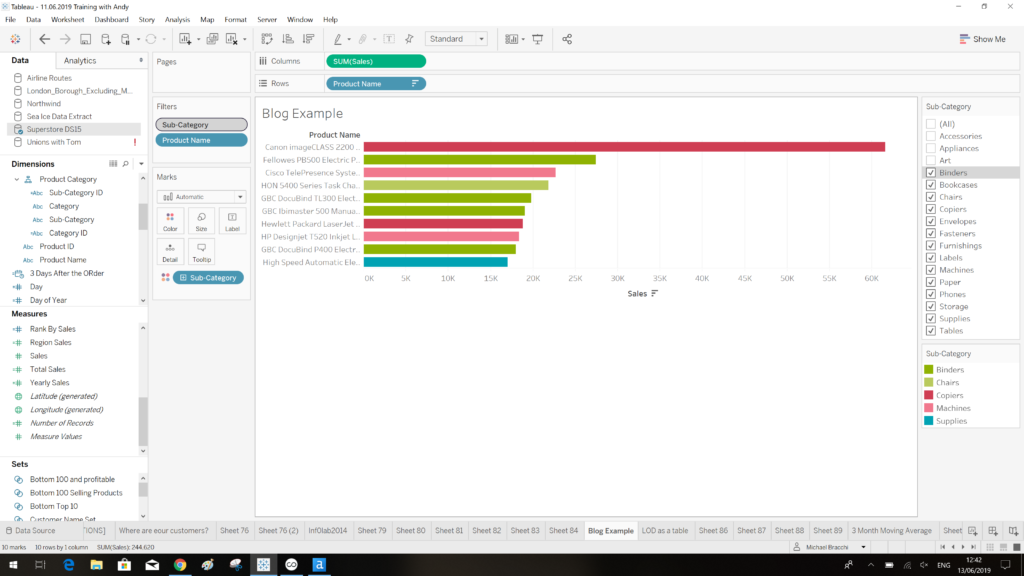Uncheck the Tables filter checkbox
This screenshot has width=1024, height=576.
click(931, 330)
